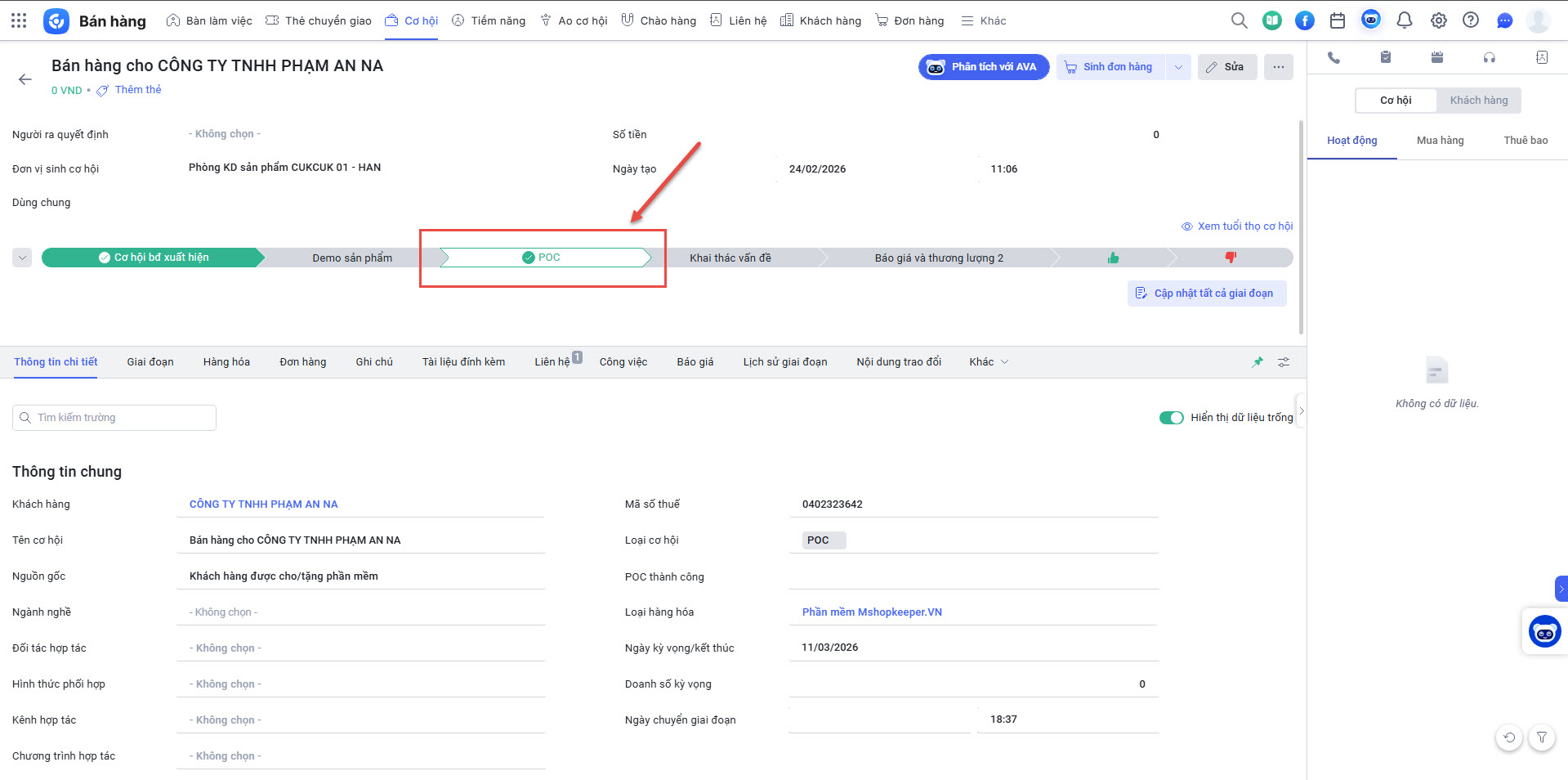1568x780 pixels.
Task: Open the notifications bell
Action: (x=1405, y=20)
